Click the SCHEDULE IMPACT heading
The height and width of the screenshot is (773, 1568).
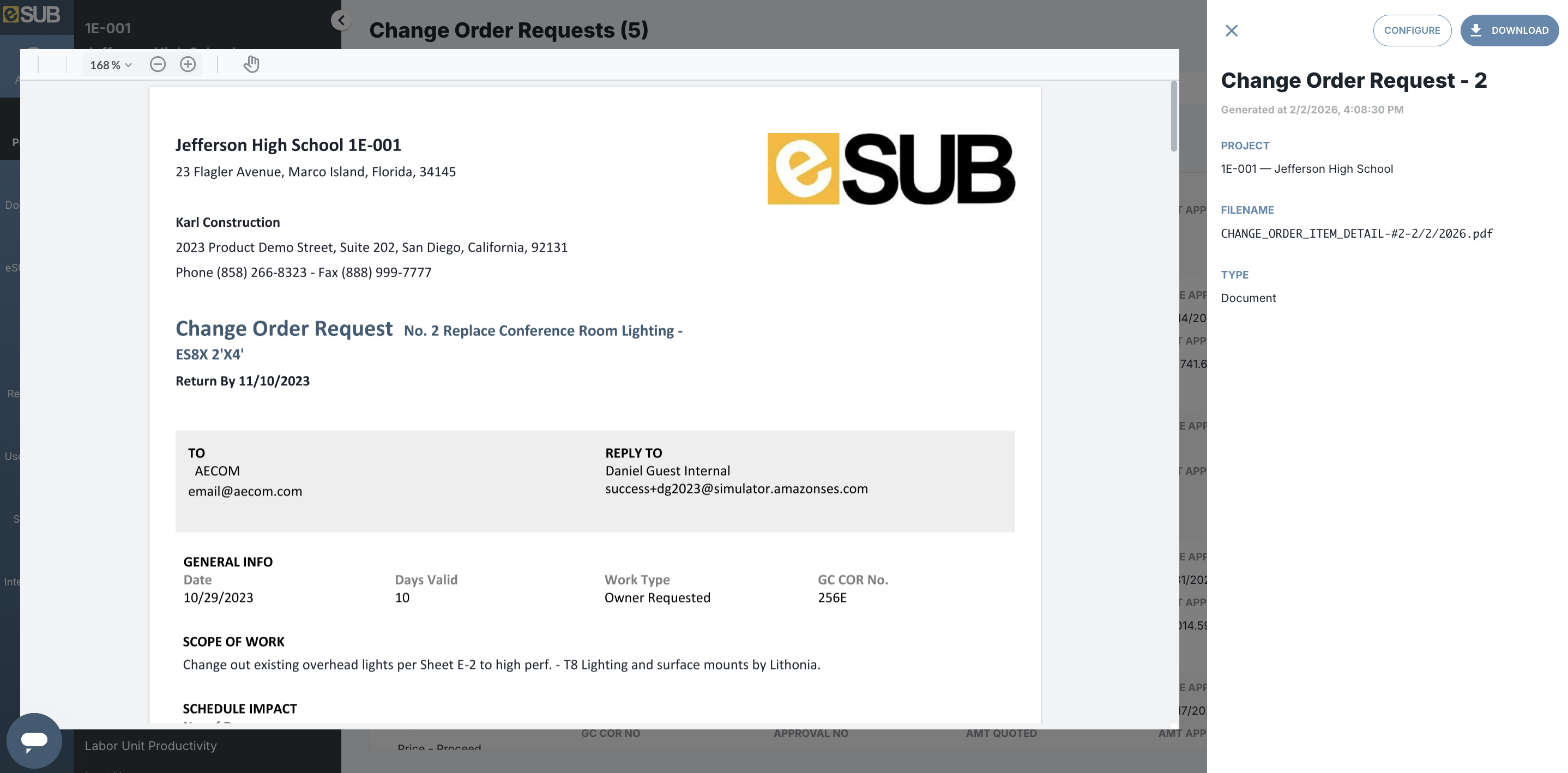239,709
